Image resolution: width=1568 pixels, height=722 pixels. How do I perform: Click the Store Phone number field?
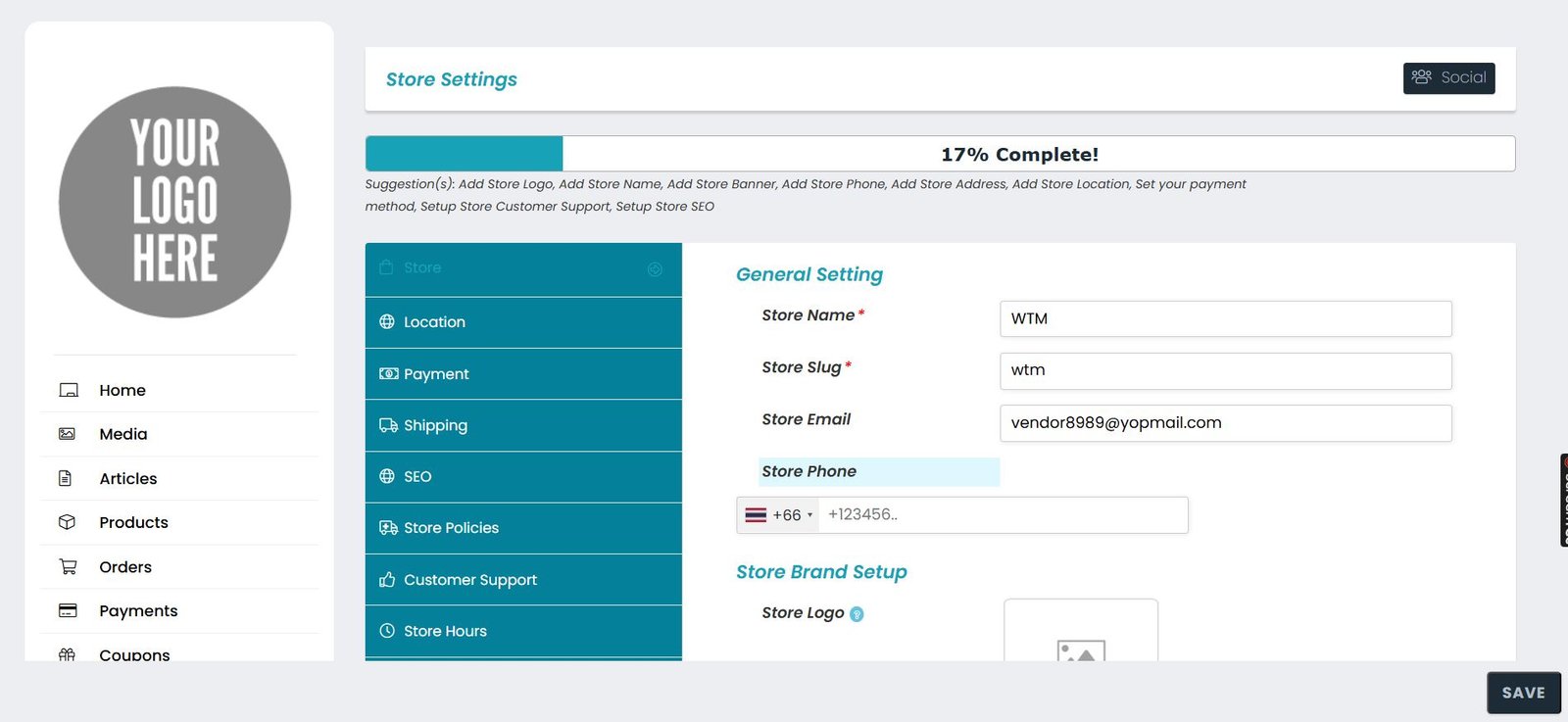(x=1002, y=515)
